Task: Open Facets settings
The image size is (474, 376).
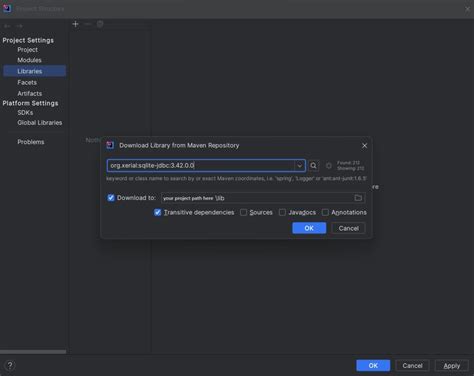Action: (27, 82)
